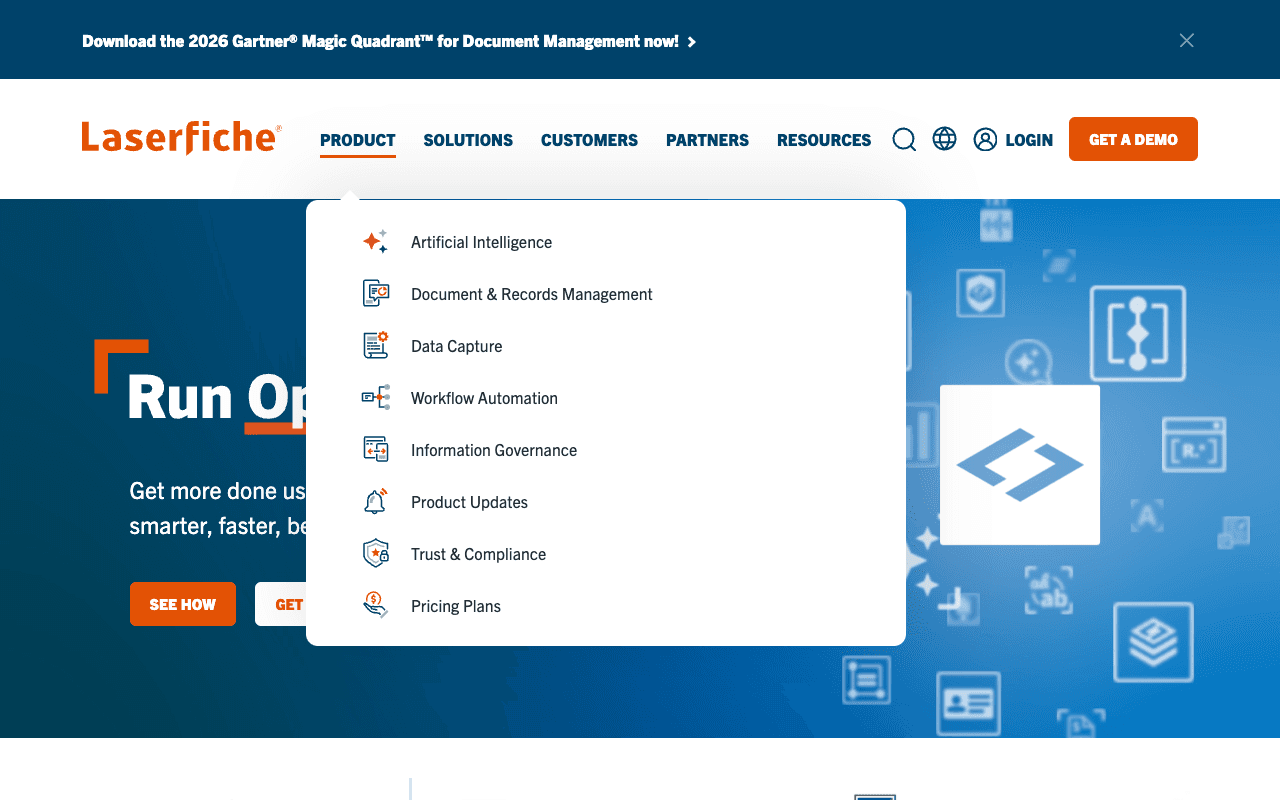Open the search magnifier icon
This screenshot has width=1280, height=800.
point(904,139)
